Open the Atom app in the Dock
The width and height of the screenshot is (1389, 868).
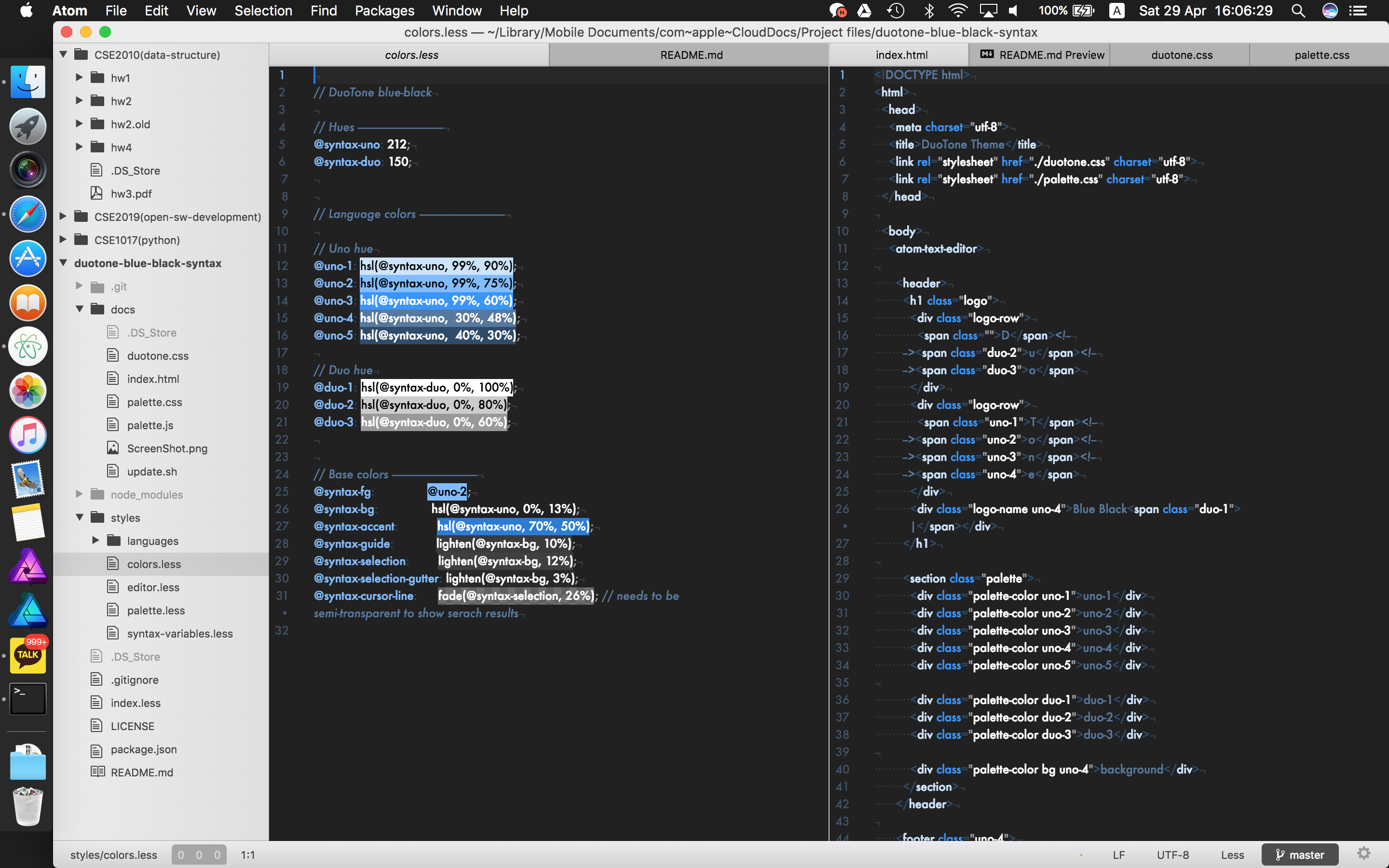[x=27, y=347]
